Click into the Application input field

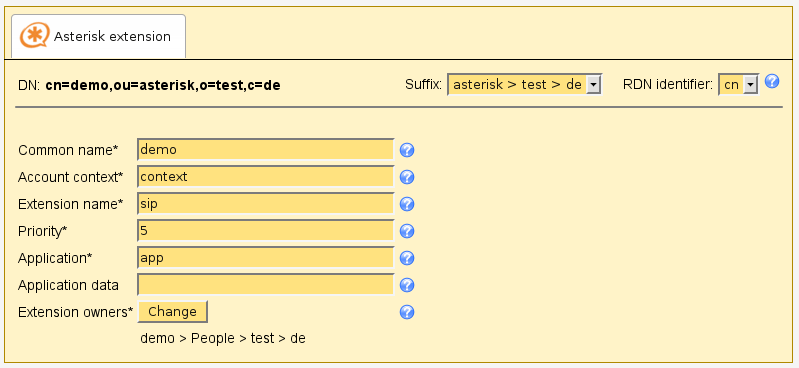pyautogui.click(x=265, y=257)
